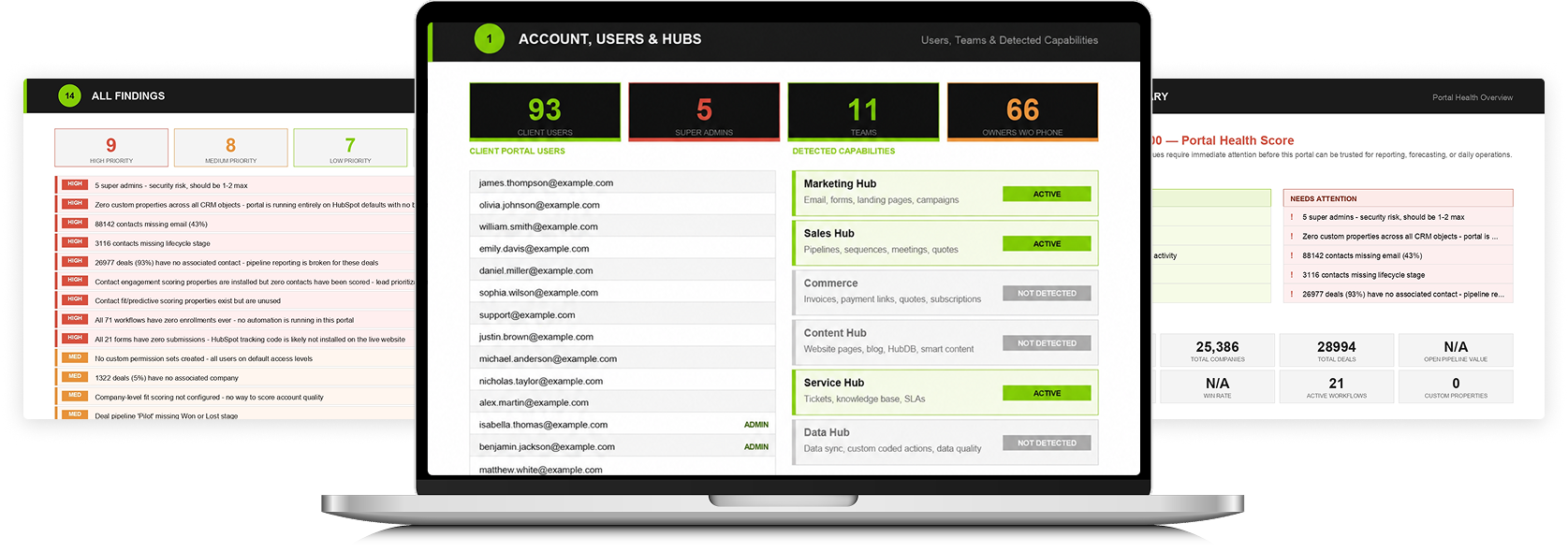
Task: Select user justin.brown@example.com
Action: [623, 336]
